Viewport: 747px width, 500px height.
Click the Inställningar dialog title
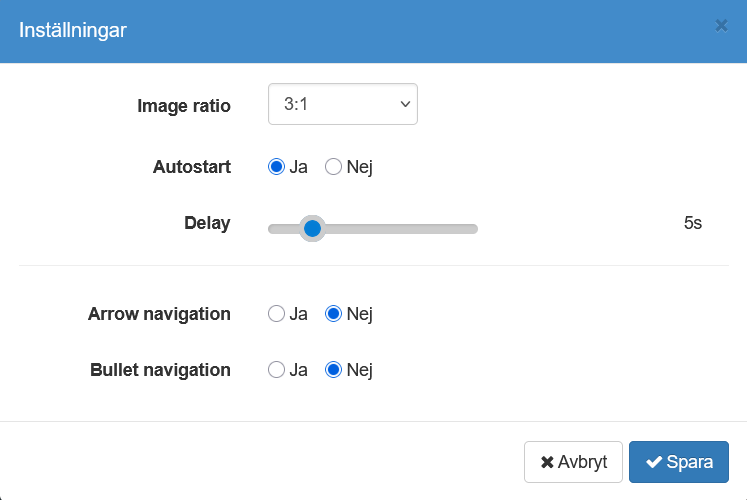[73, 31]
